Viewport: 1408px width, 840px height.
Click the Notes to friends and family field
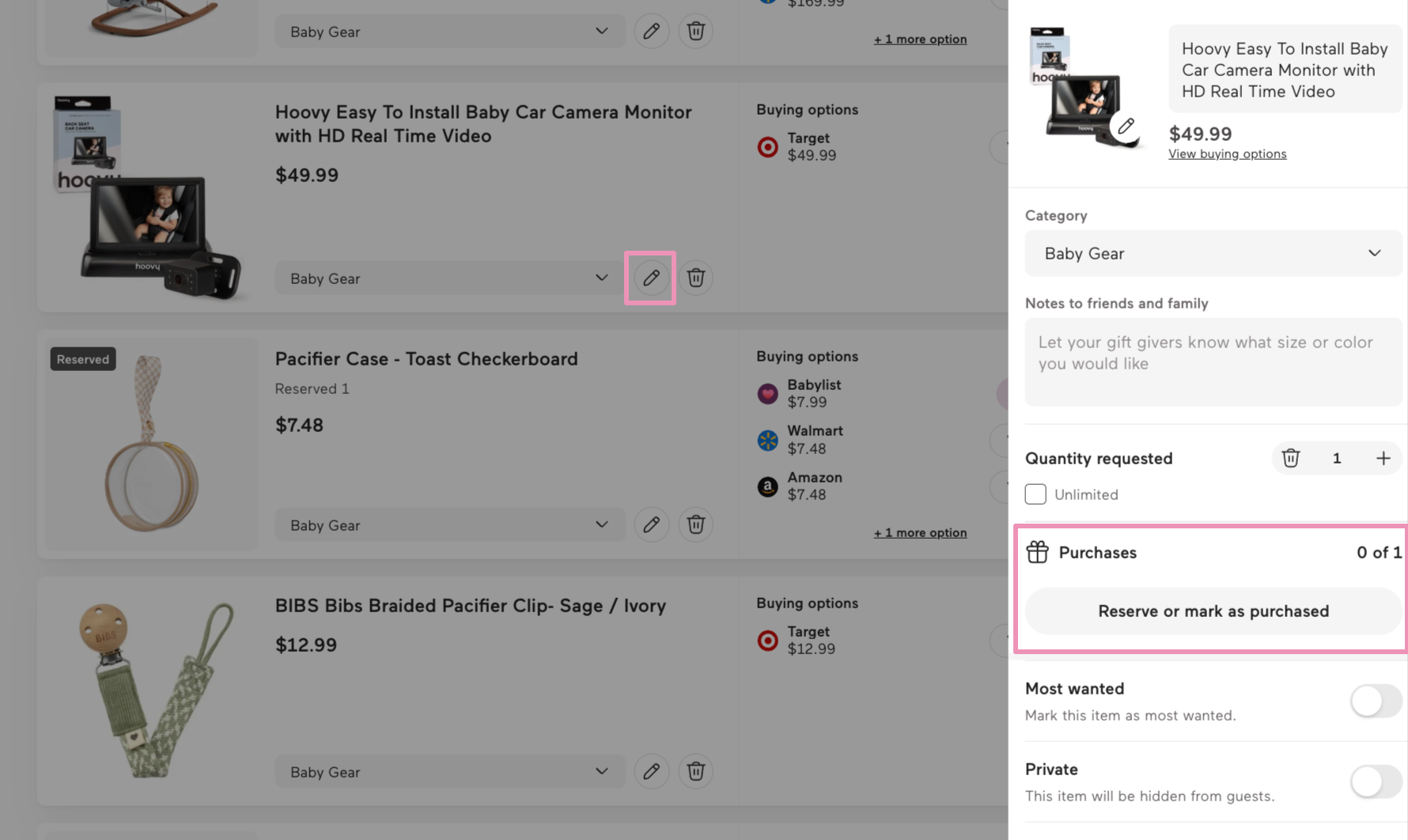tap(1213, 361)
